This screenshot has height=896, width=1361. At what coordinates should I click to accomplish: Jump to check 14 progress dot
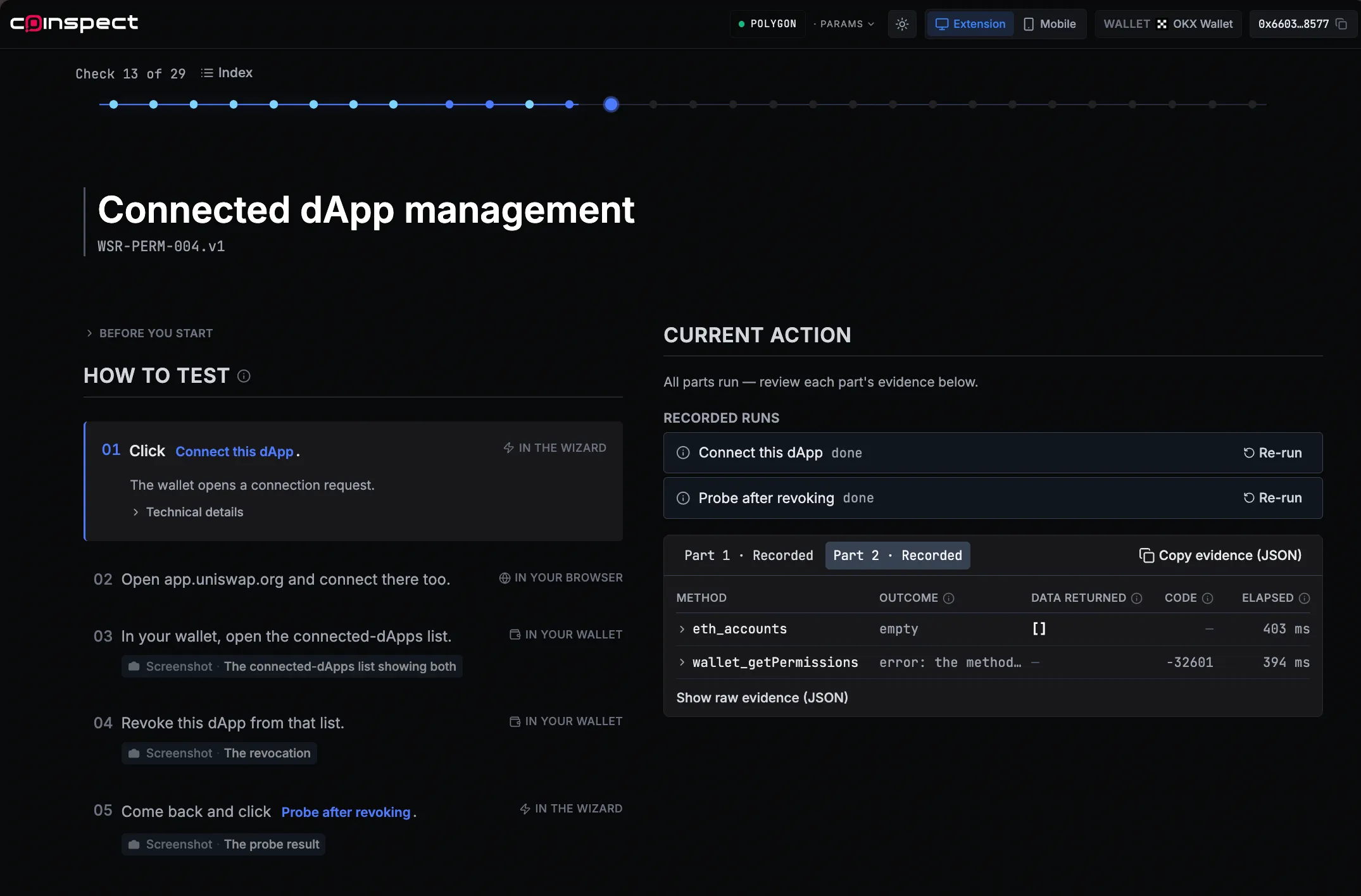[x=653, y=104]
